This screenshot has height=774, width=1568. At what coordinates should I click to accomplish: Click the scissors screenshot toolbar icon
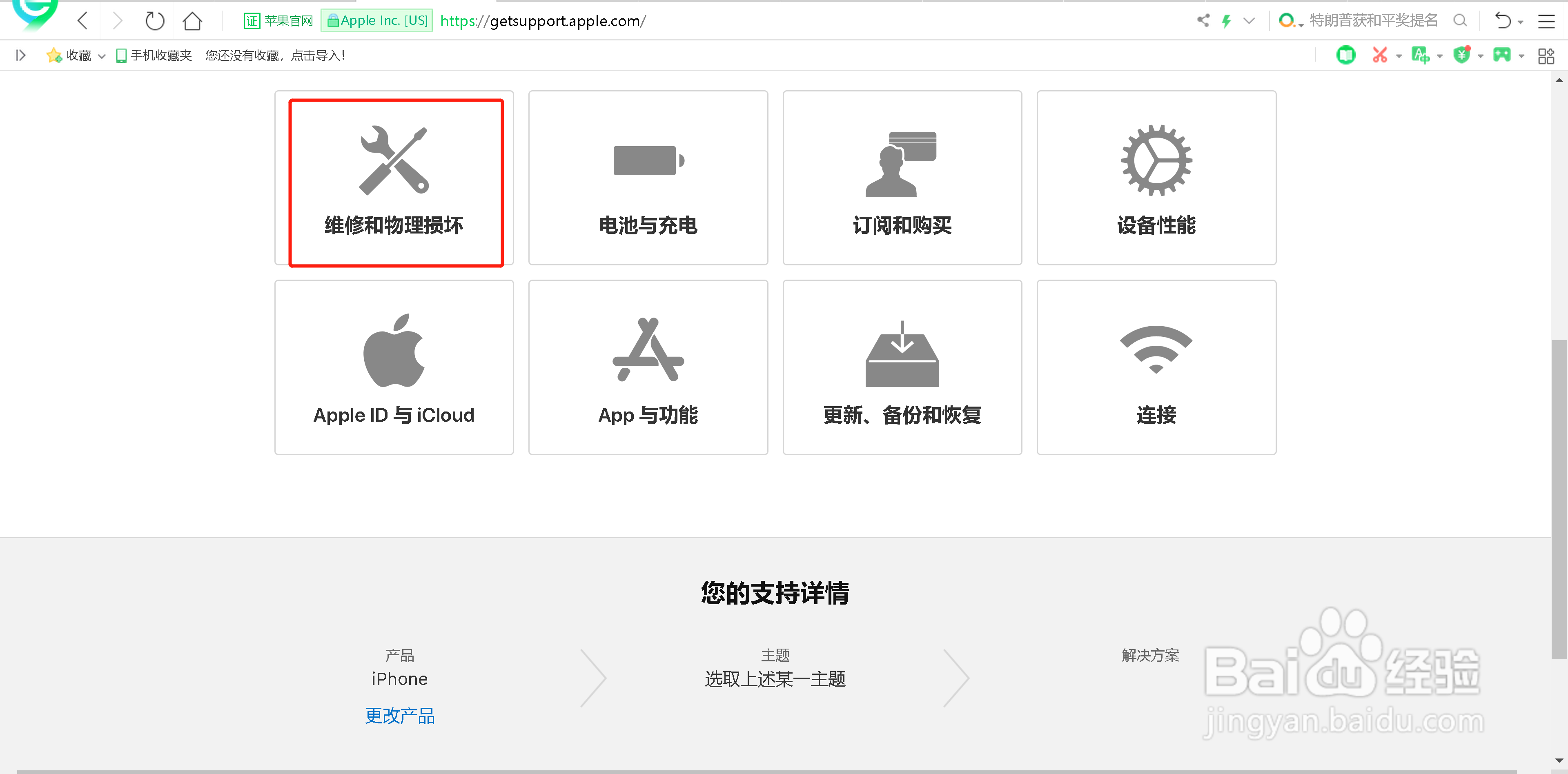tap(1380, 56)
